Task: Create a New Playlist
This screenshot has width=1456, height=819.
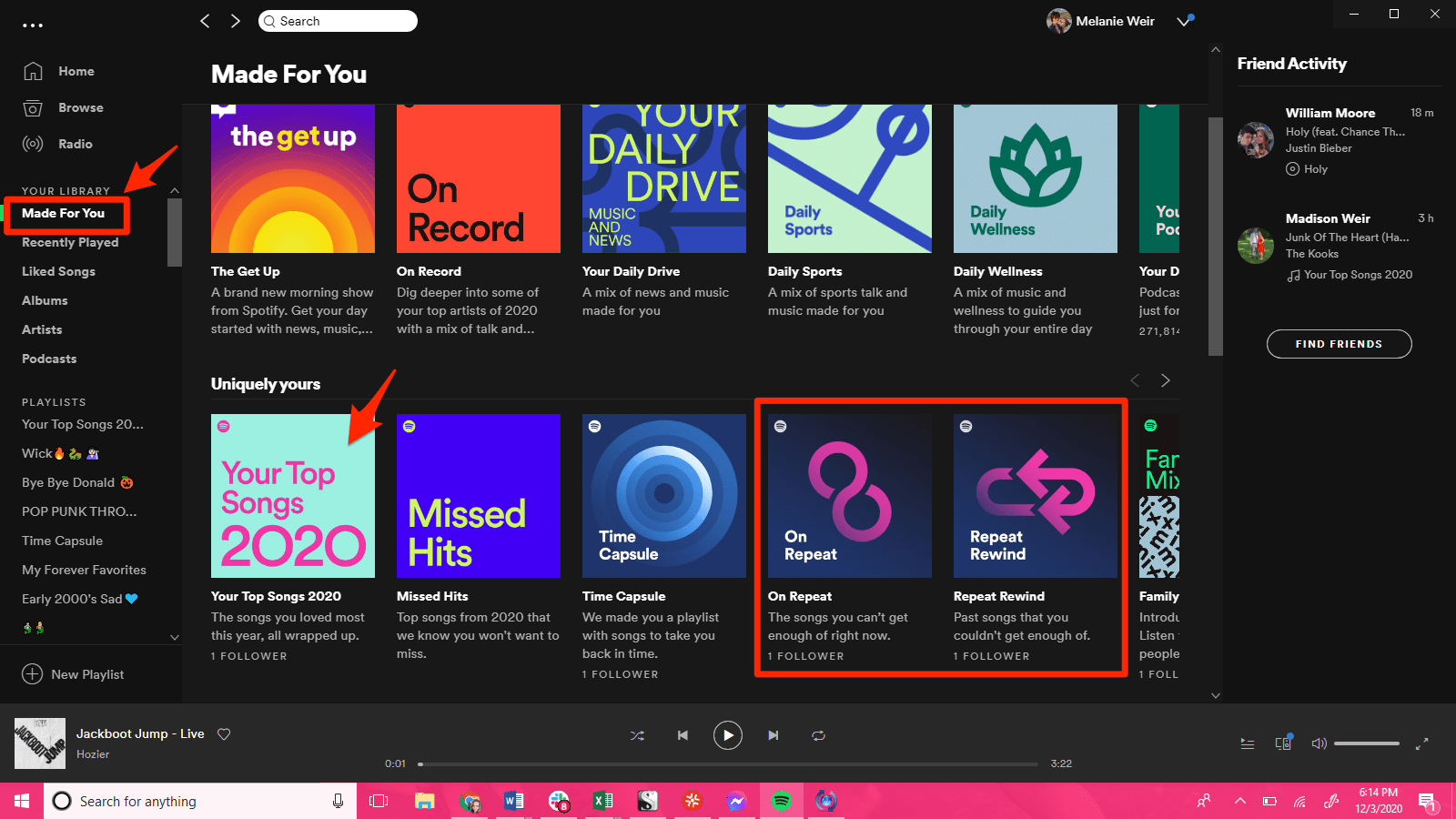Action: pos(73,674)
